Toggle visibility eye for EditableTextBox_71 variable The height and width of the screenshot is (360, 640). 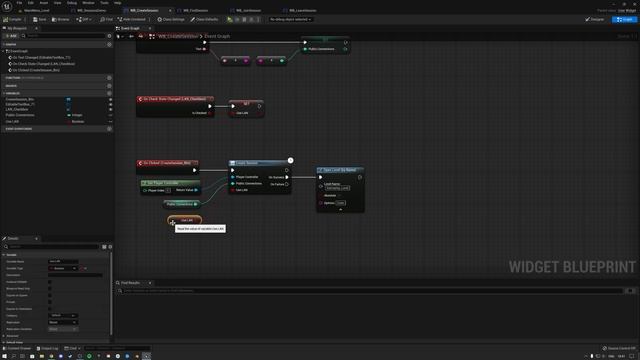110,104
